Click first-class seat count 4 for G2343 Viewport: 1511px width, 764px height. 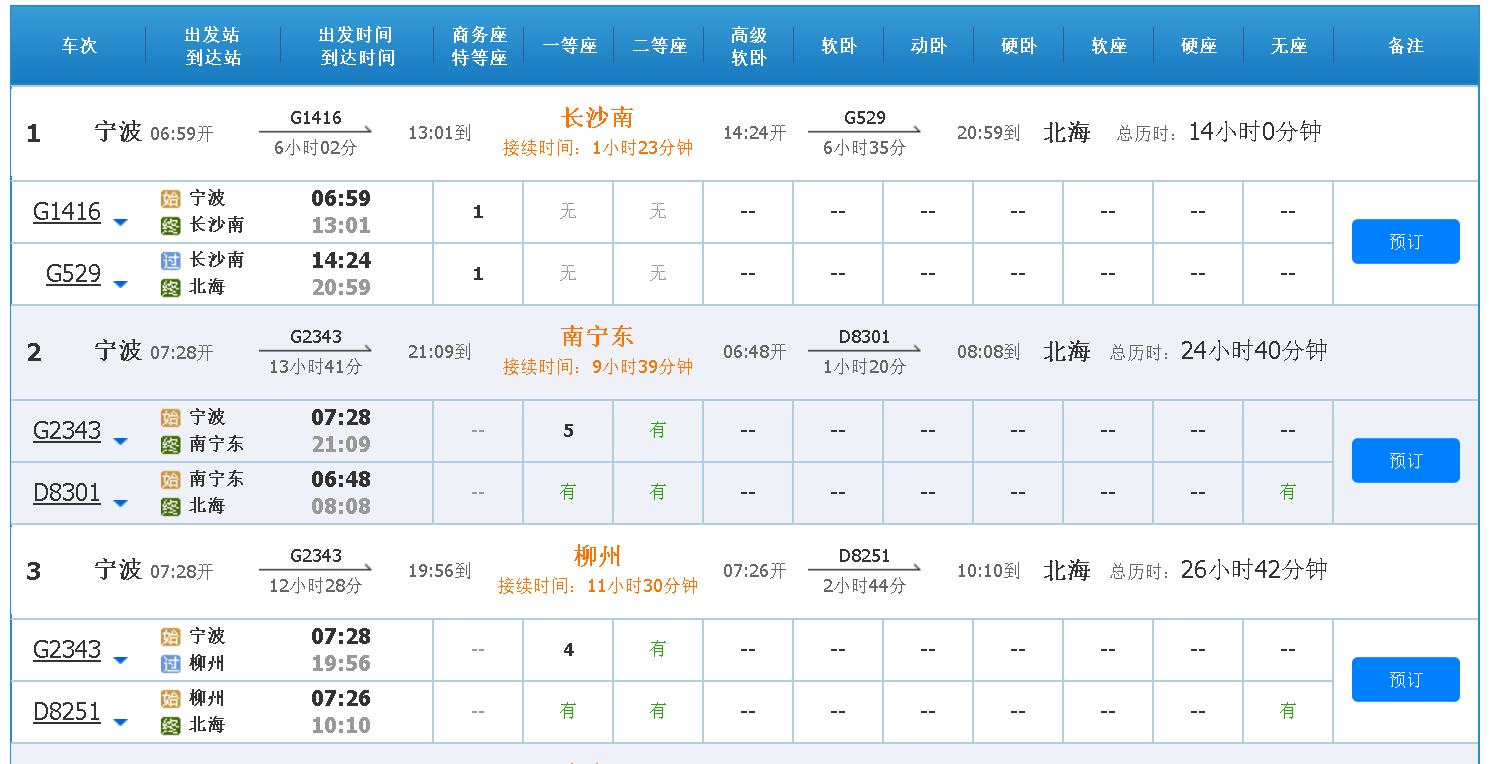pos(568,650)
